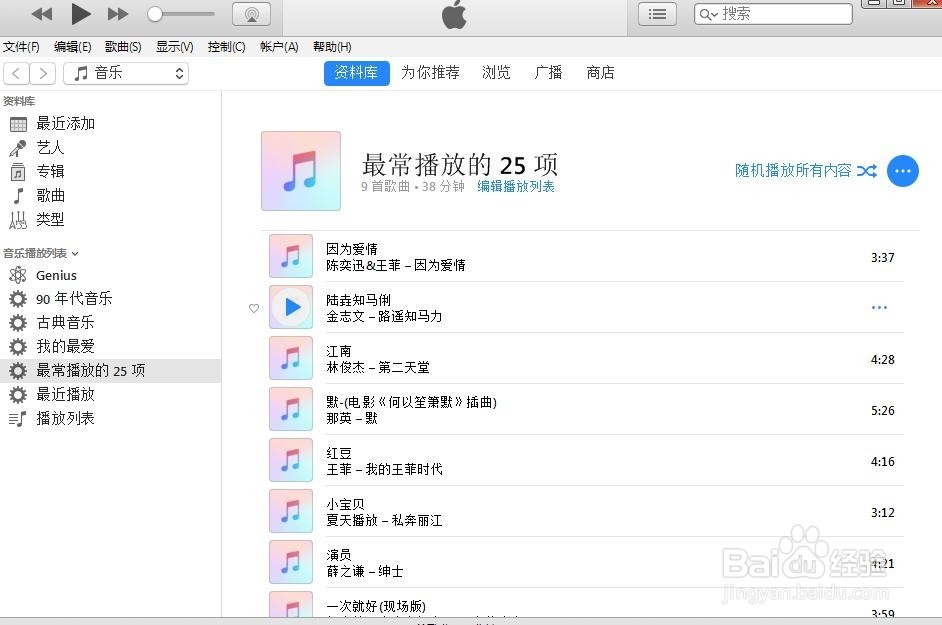Open the 帮助(H) menu
The image size is (942, 625).
click(332, 47)
